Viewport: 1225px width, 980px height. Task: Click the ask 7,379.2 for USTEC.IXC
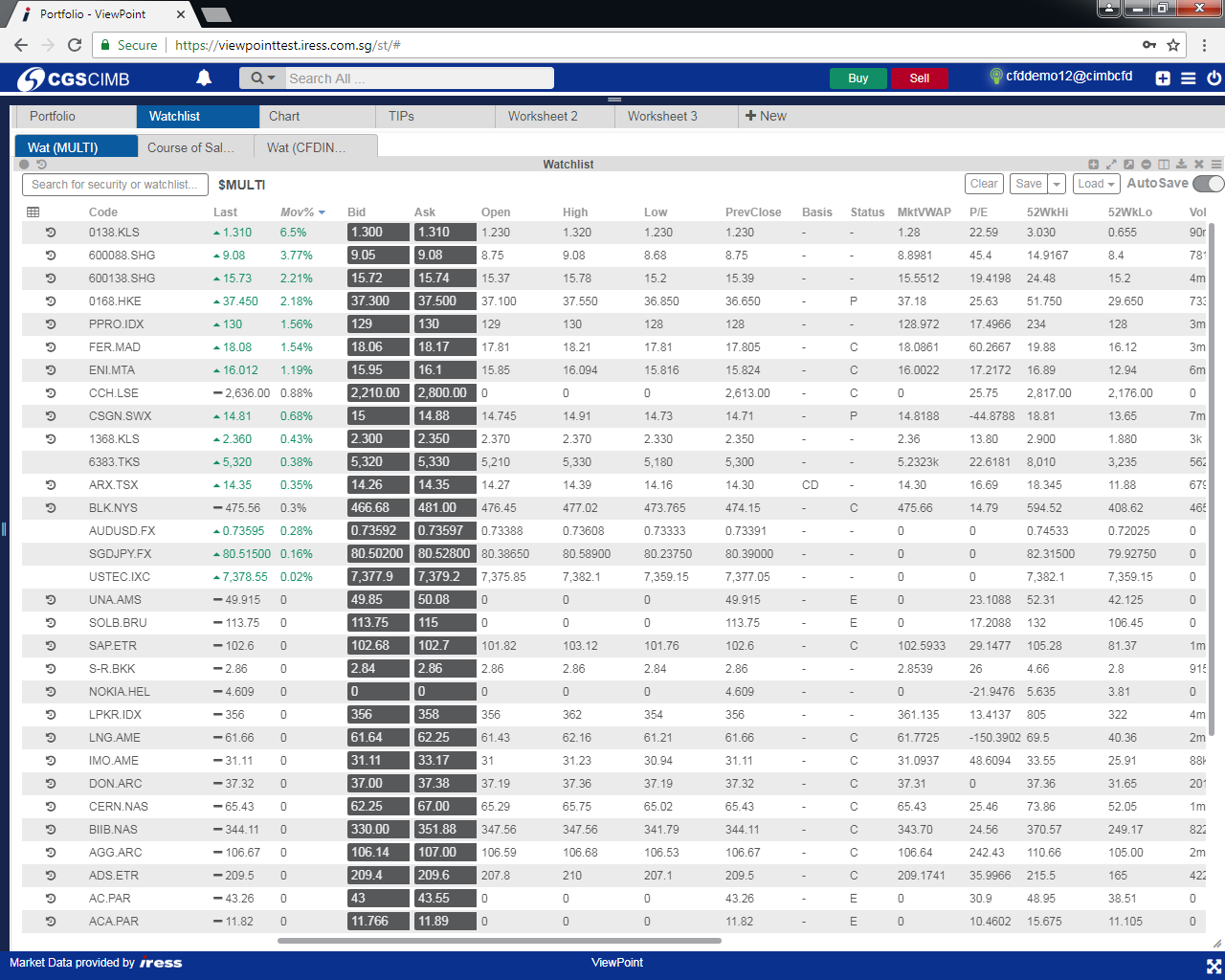pyautogui.click(x=445, y=577)
